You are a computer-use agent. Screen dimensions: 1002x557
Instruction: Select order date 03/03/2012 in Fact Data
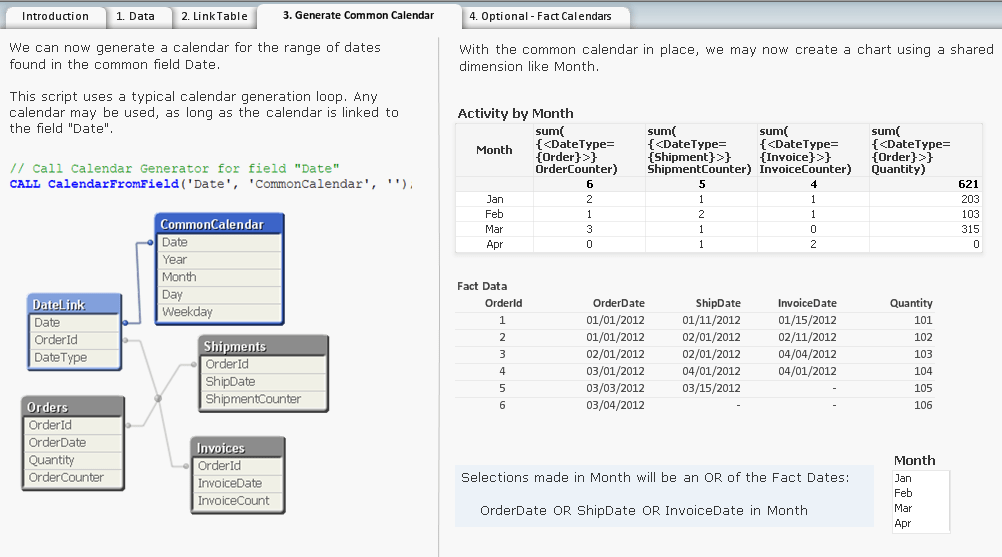pyautogui.click(x=615, y=388)
